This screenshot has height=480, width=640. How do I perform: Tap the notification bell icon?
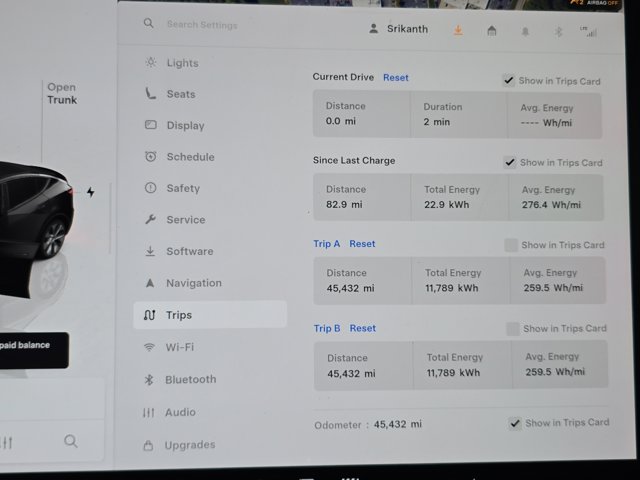(525, 32)
